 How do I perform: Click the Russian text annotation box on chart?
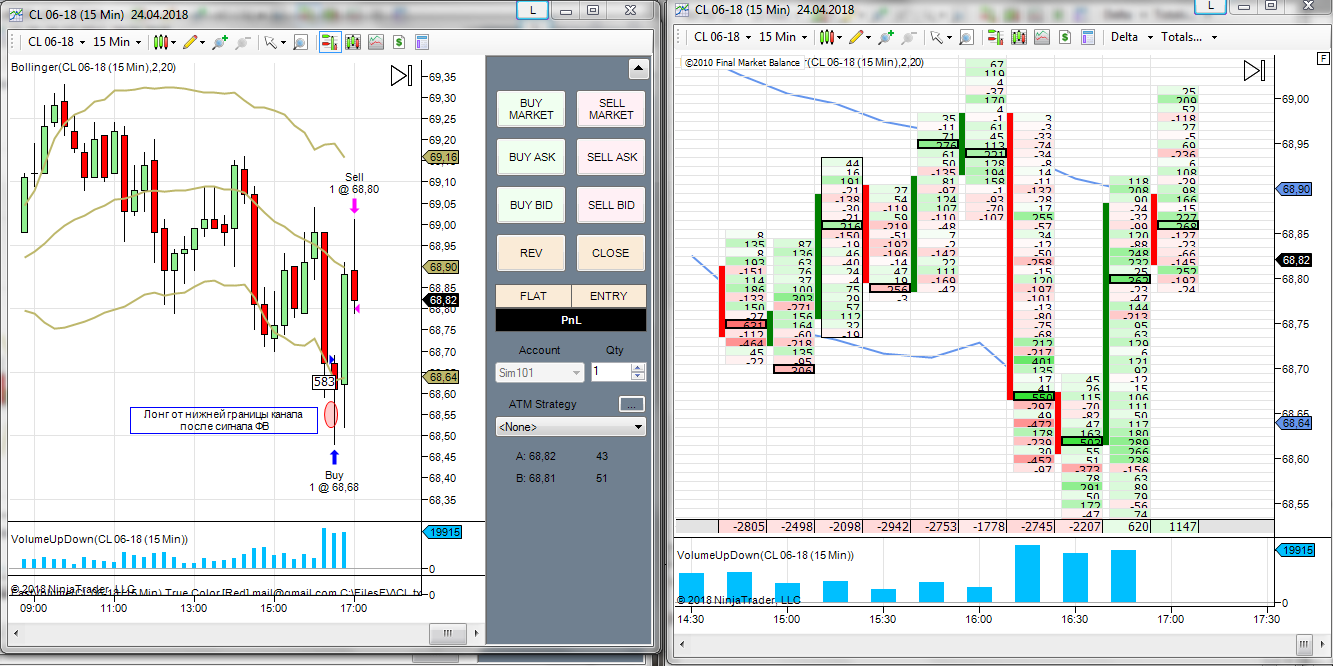click(x=223, y=420)
